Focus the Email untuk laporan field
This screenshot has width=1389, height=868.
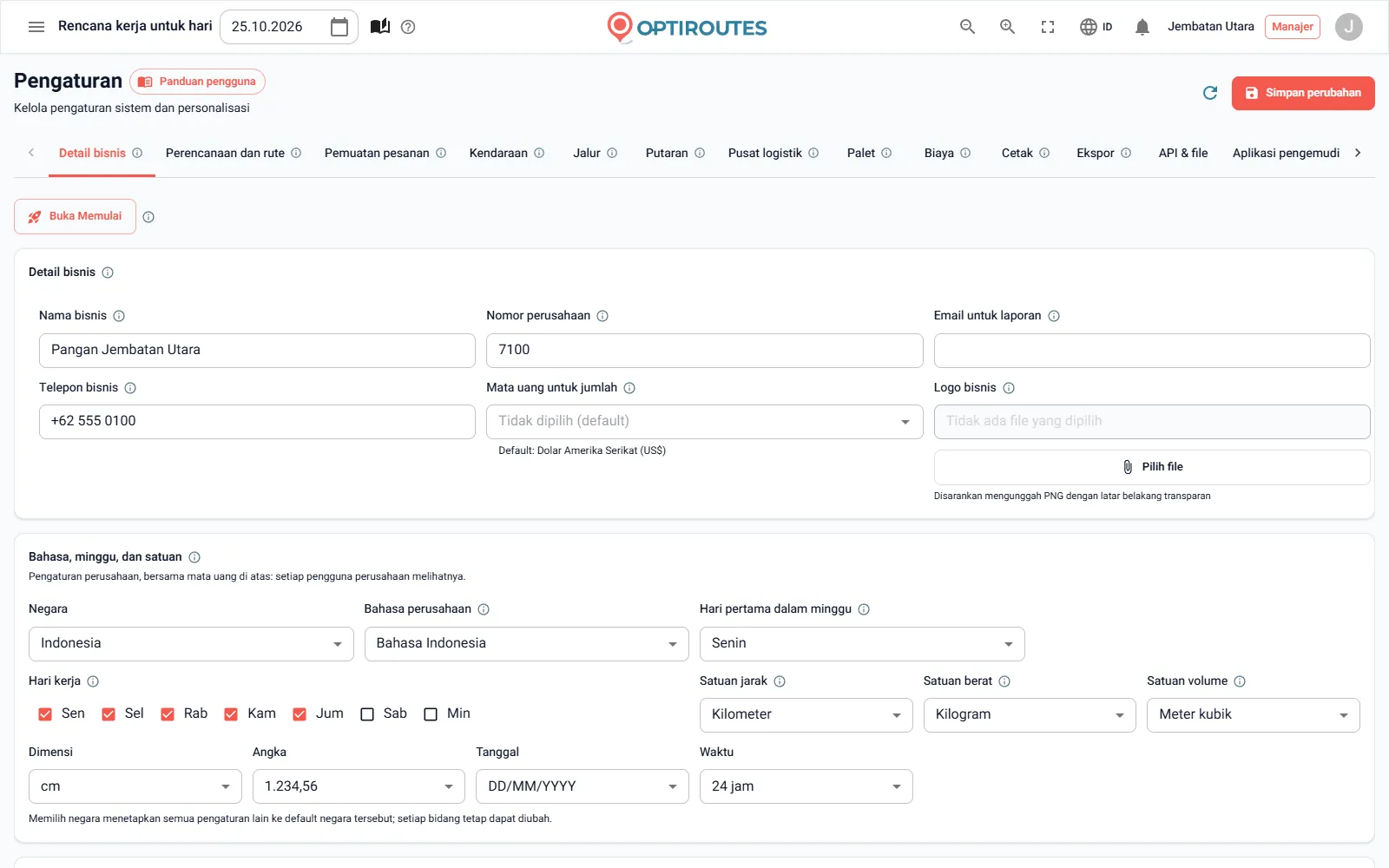tap(1152, 351)
